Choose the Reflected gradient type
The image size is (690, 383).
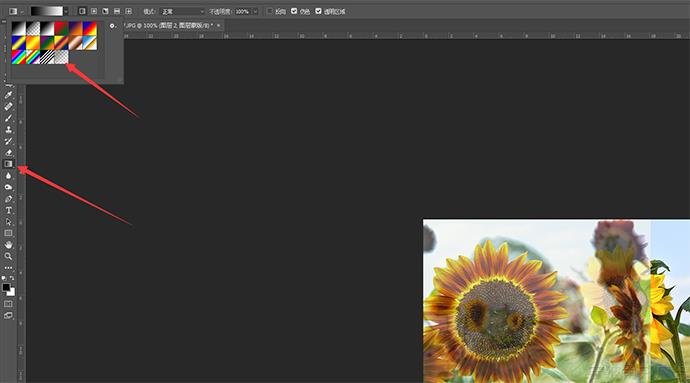click(x=117, y=11)
